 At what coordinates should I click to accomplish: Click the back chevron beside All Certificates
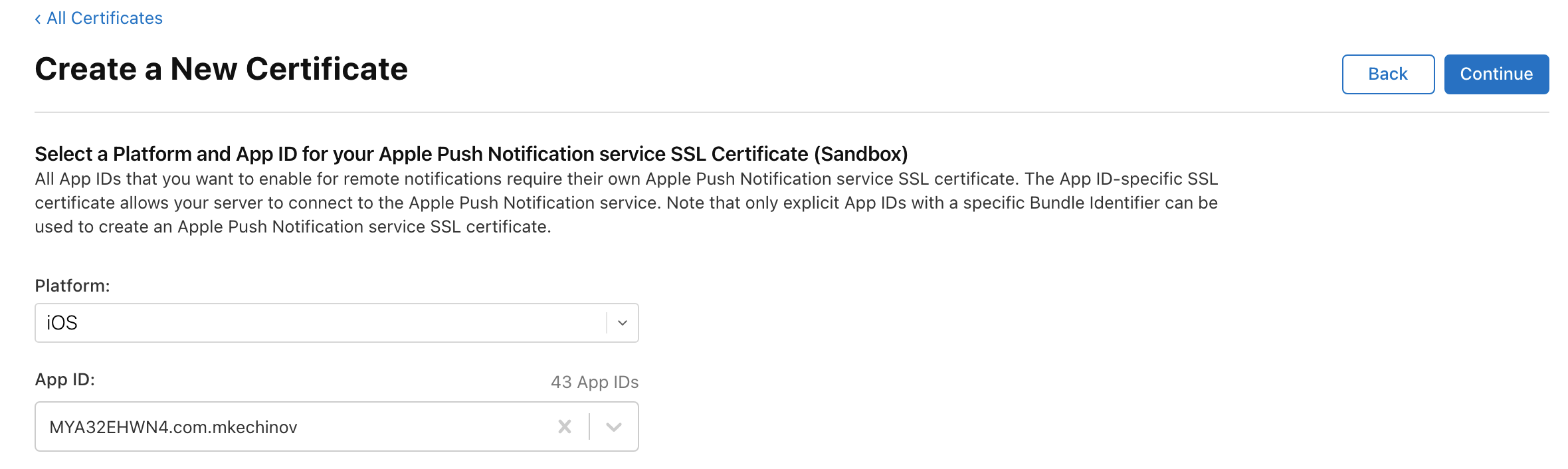pyautogui.click(x=38, y=19)
